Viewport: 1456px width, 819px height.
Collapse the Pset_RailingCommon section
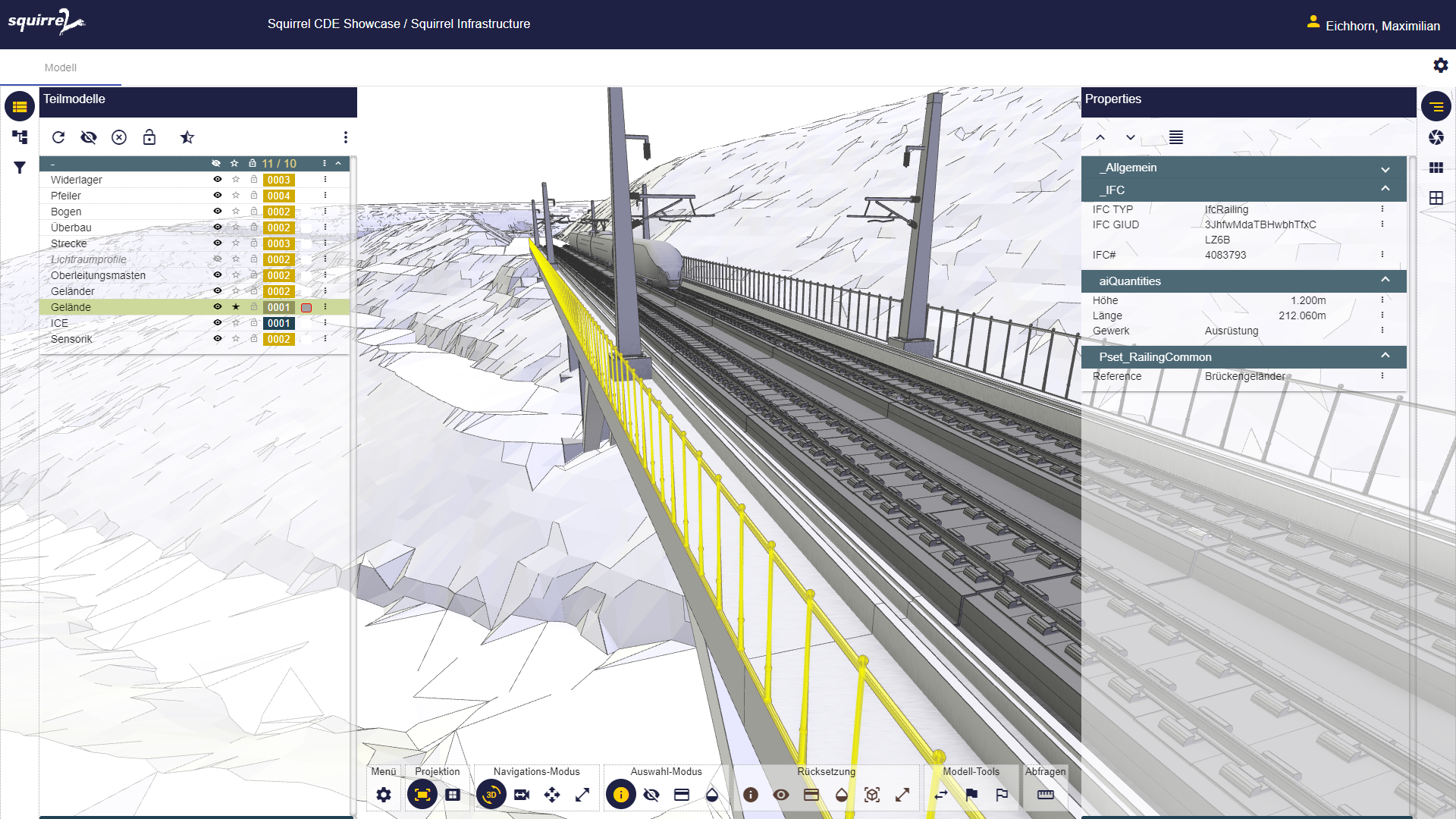[x=1385, y=356]
